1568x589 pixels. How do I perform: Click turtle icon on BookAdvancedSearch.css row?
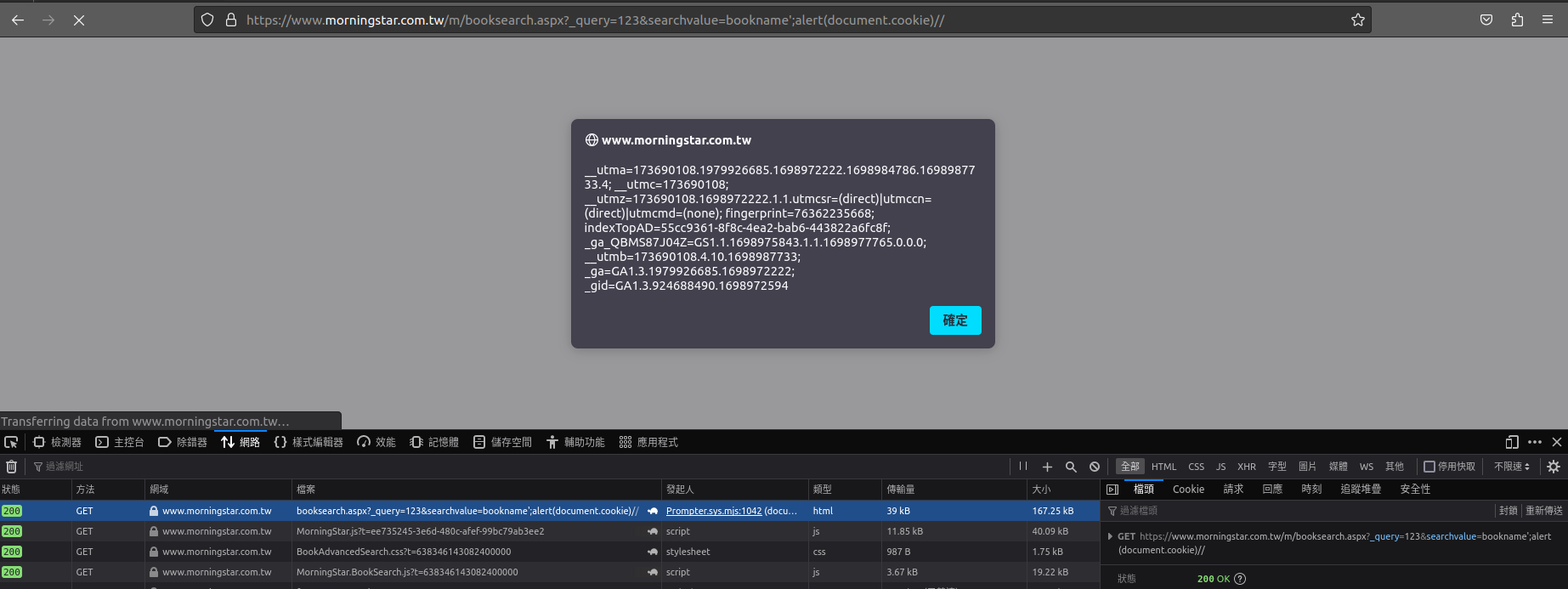click(x=653, y=552)
